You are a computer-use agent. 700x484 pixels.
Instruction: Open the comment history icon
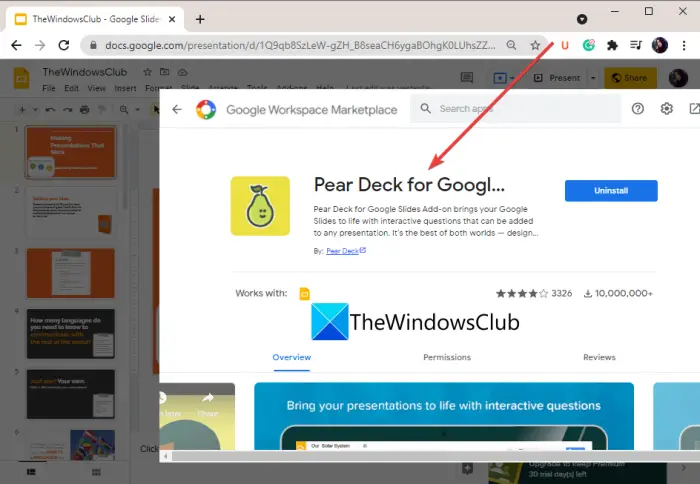pos(467,78)
